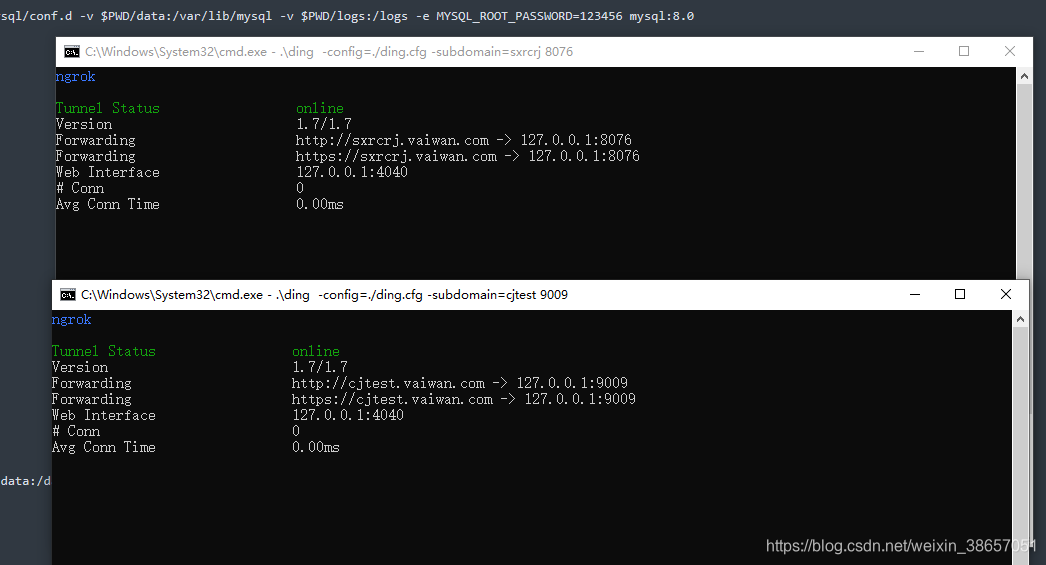Click https://cjtest.vaiwan.com forwarding line
Image resolution: width=1046 pixels, height=565 pixels.
coord(464,399)
